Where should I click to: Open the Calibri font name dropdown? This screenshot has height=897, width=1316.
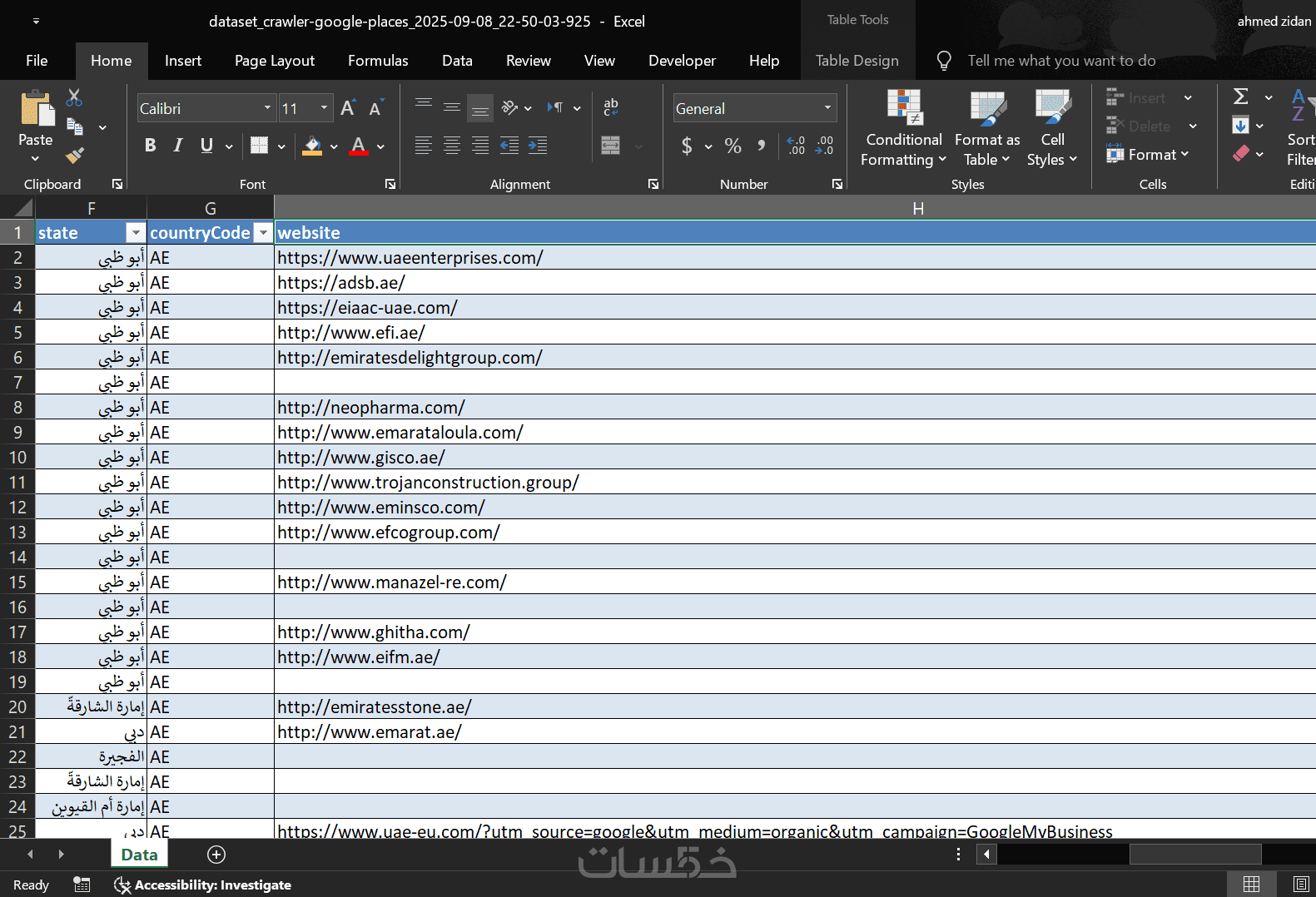pyautogui.click(x=267, y=108)
